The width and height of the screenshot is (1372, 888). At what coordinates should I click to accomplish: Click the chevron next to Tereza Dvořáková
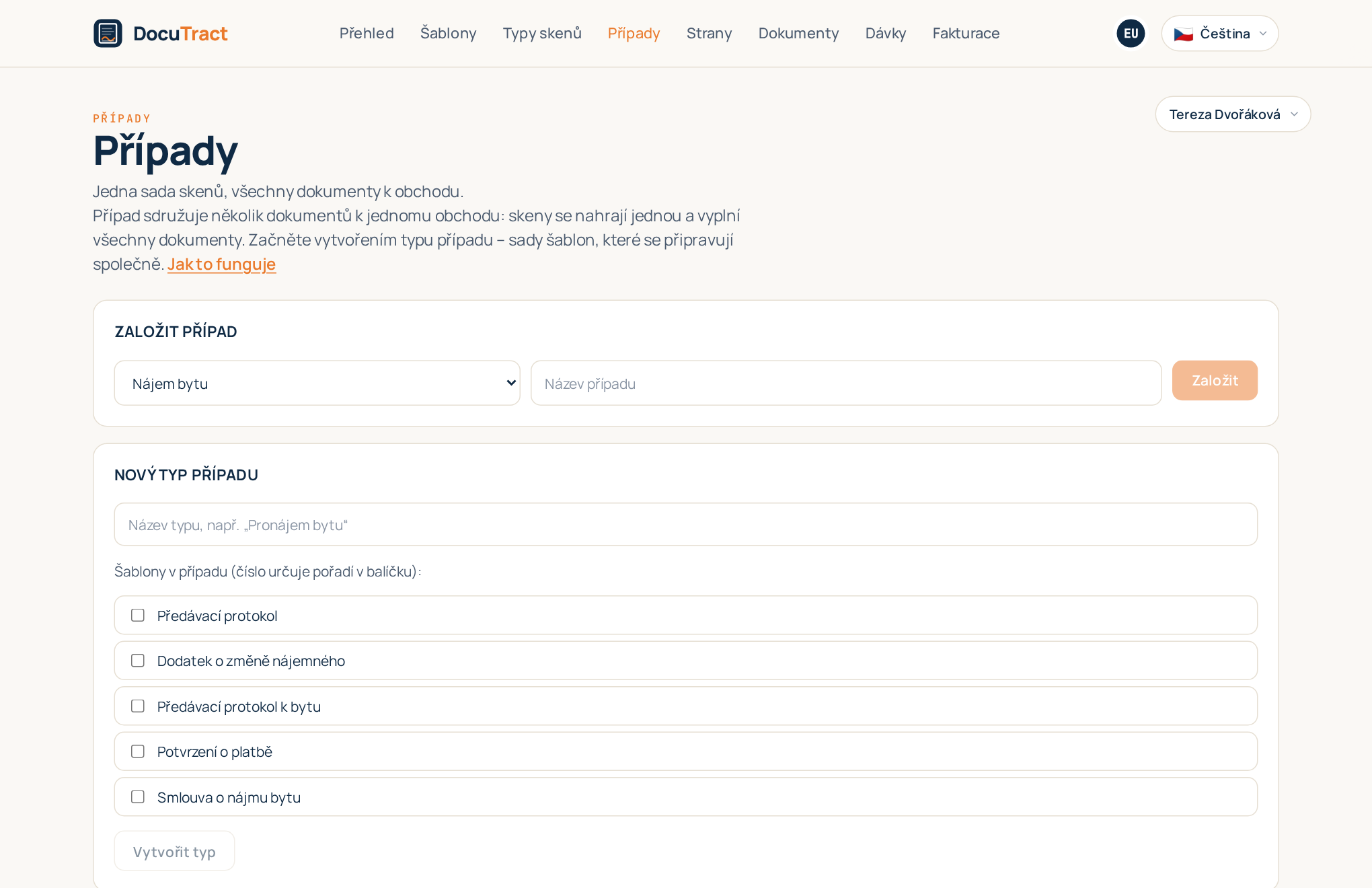(1294, 114)
